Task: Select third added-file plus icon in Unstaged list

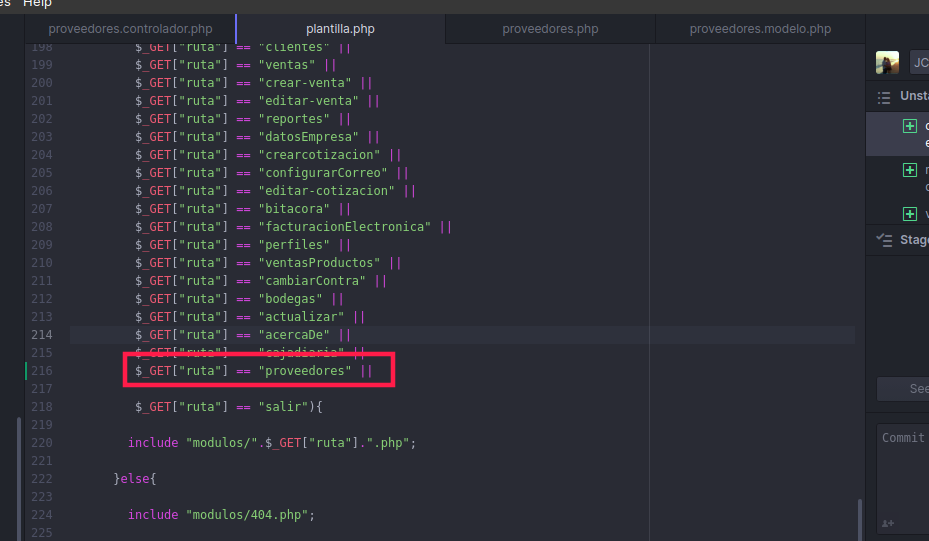Action: (x=909, y=213)
